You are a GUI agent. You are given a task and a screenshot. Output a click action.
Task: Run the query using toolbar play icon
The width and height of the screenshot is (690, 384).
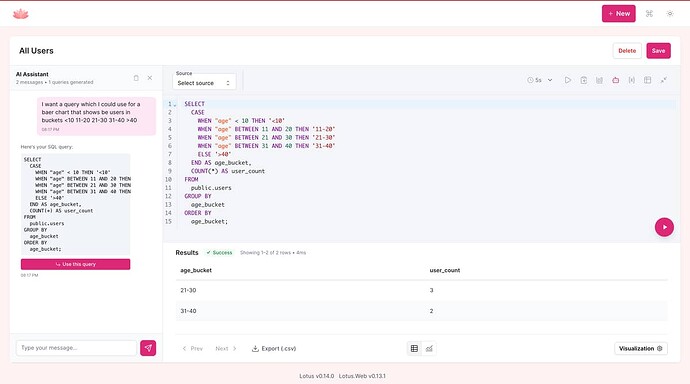568,80
